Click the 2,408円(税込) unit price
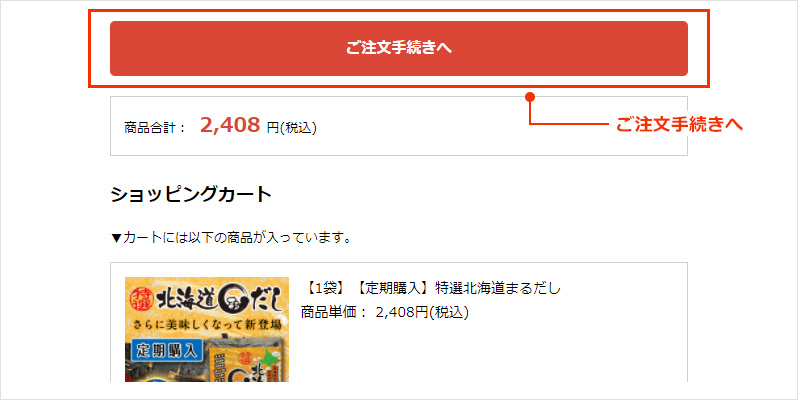The width and height of the screenshot is (798, 400). [x=422, y=312]
